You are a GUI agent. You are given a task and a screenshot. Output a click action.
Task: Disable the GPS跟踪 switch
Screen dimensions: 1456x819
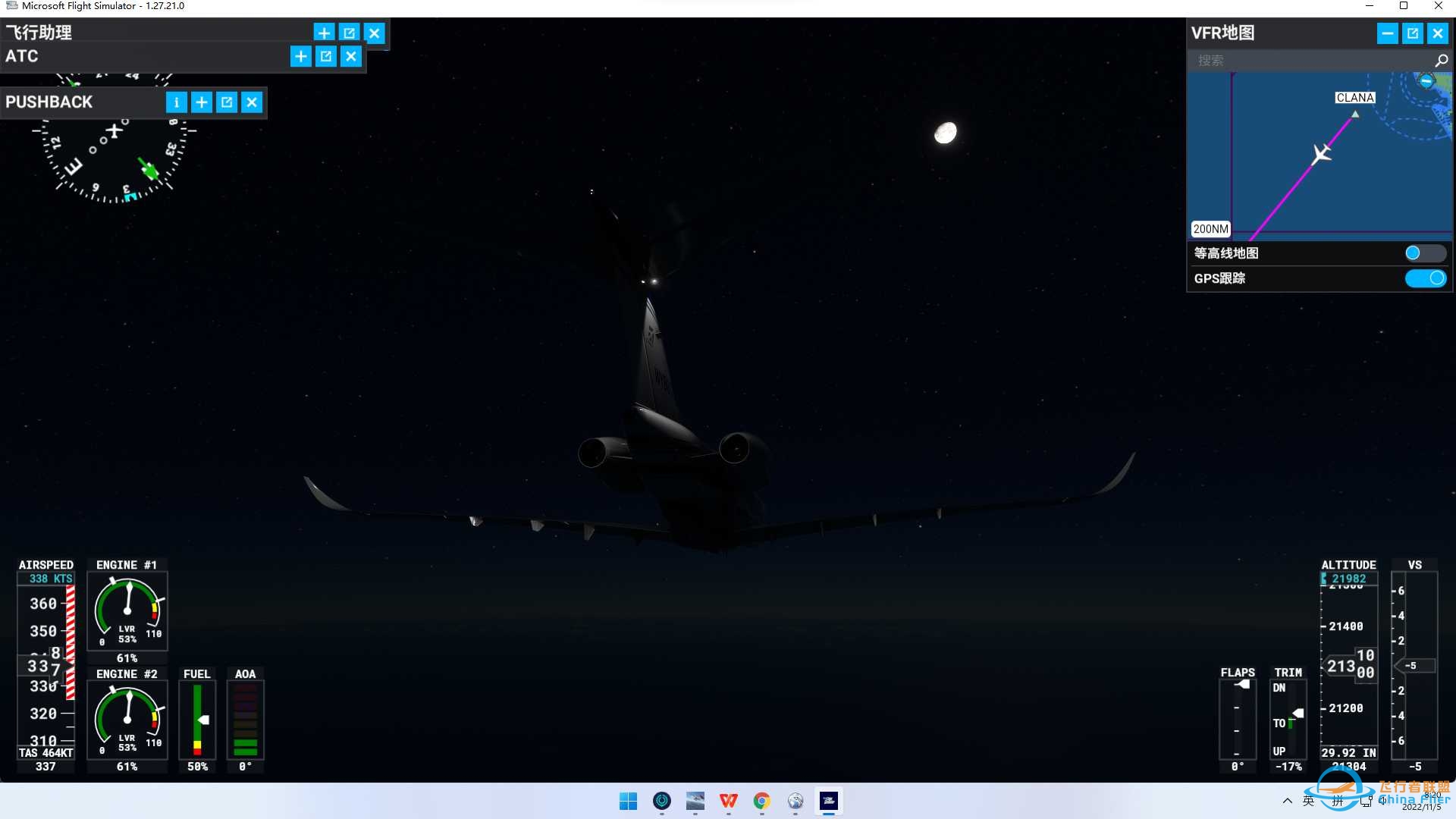coord(1425,278)
